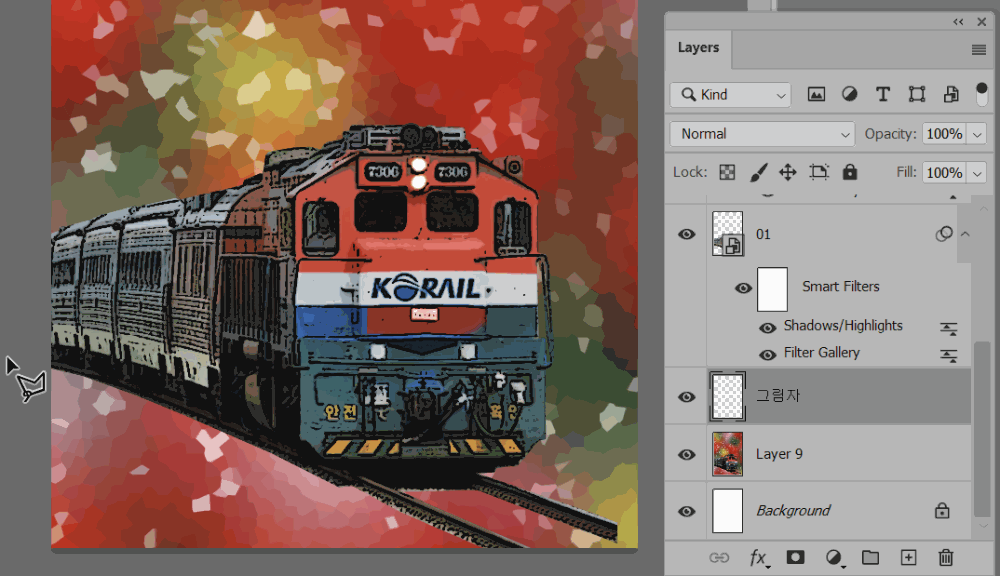Toggle layer filtering on/off switch
The image size is (1000, 576).
point(982,94)
